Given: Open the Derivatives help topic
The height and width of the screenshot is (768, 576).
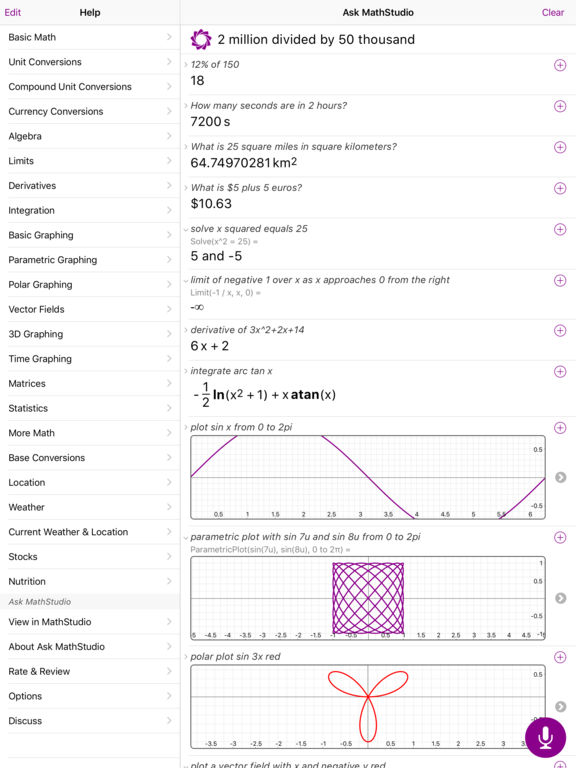Looking at the screenshot, I should point(90,186).
